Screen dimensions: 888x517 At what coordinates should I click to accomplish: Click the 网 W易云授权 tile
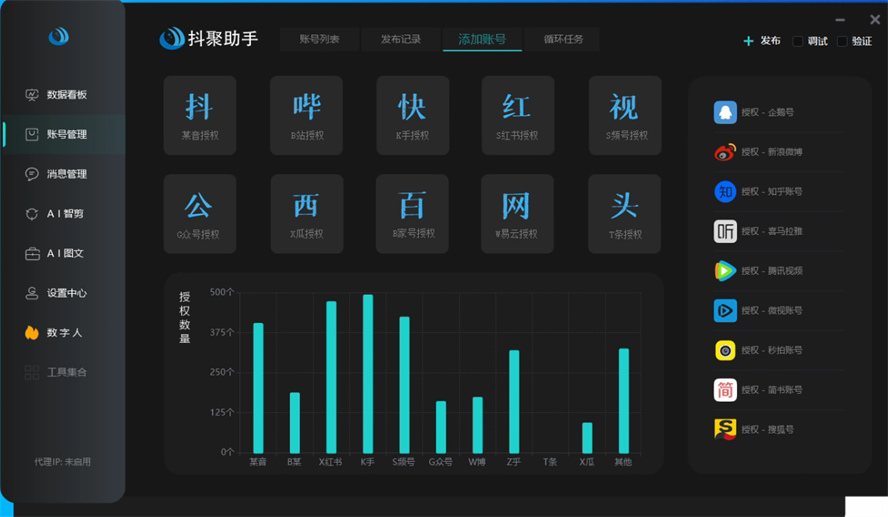pos(517,214)
